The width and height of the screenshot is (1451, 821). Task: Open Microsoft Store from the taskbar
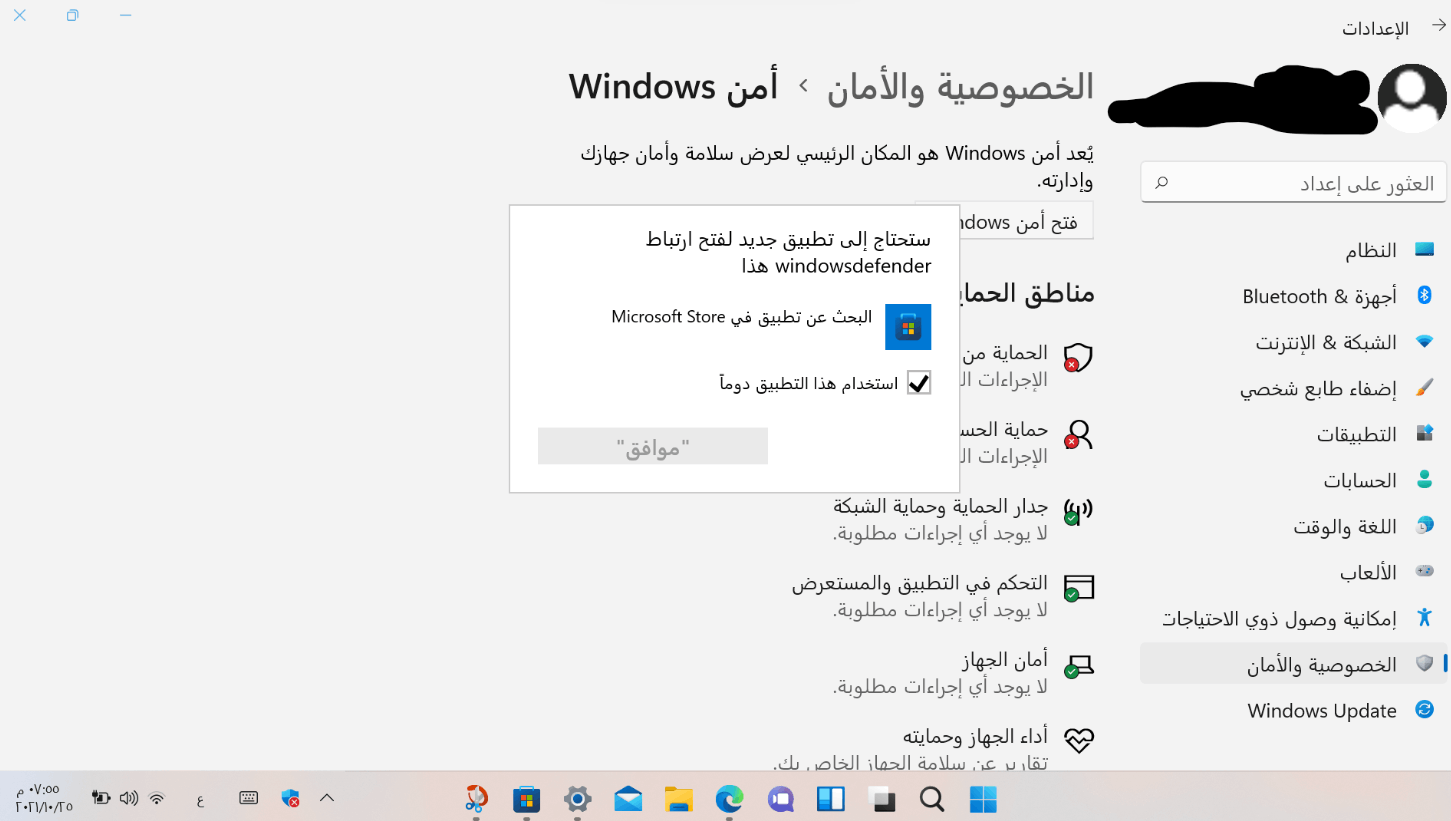527,798
